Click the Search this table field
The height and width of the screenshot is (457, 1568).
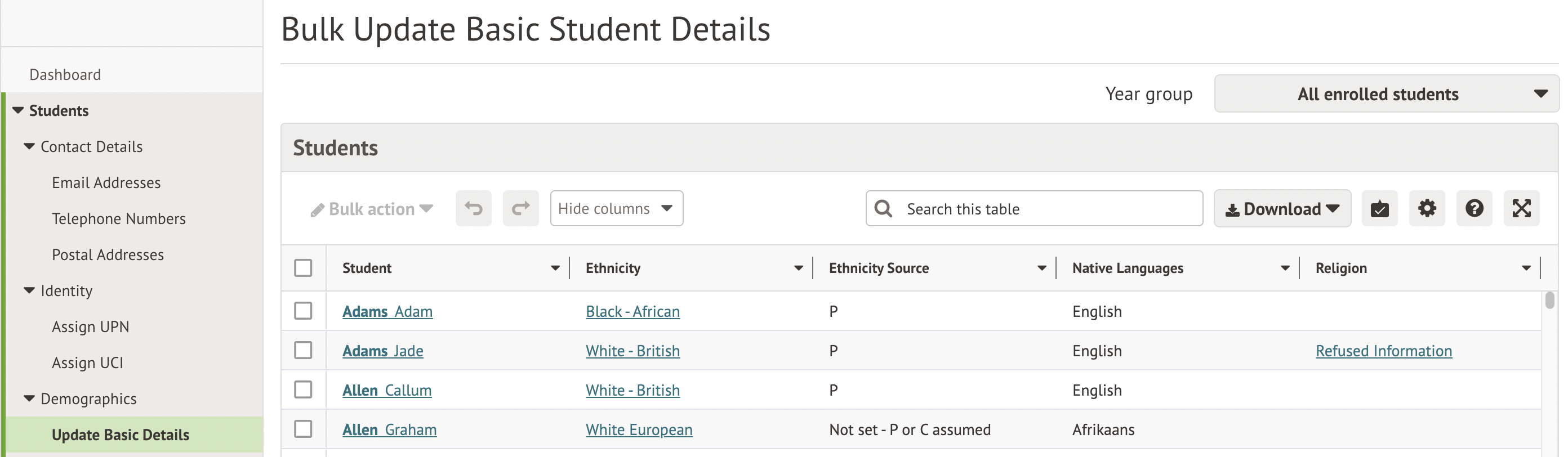tap(1035, 209)
